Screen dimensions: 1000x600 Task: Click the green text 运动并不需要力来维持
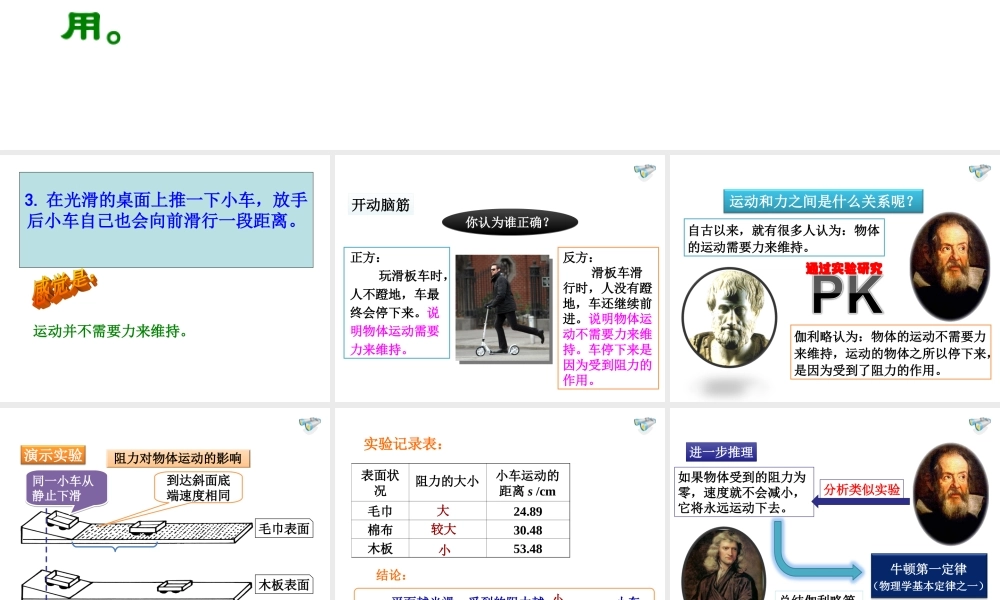[110, 331]
